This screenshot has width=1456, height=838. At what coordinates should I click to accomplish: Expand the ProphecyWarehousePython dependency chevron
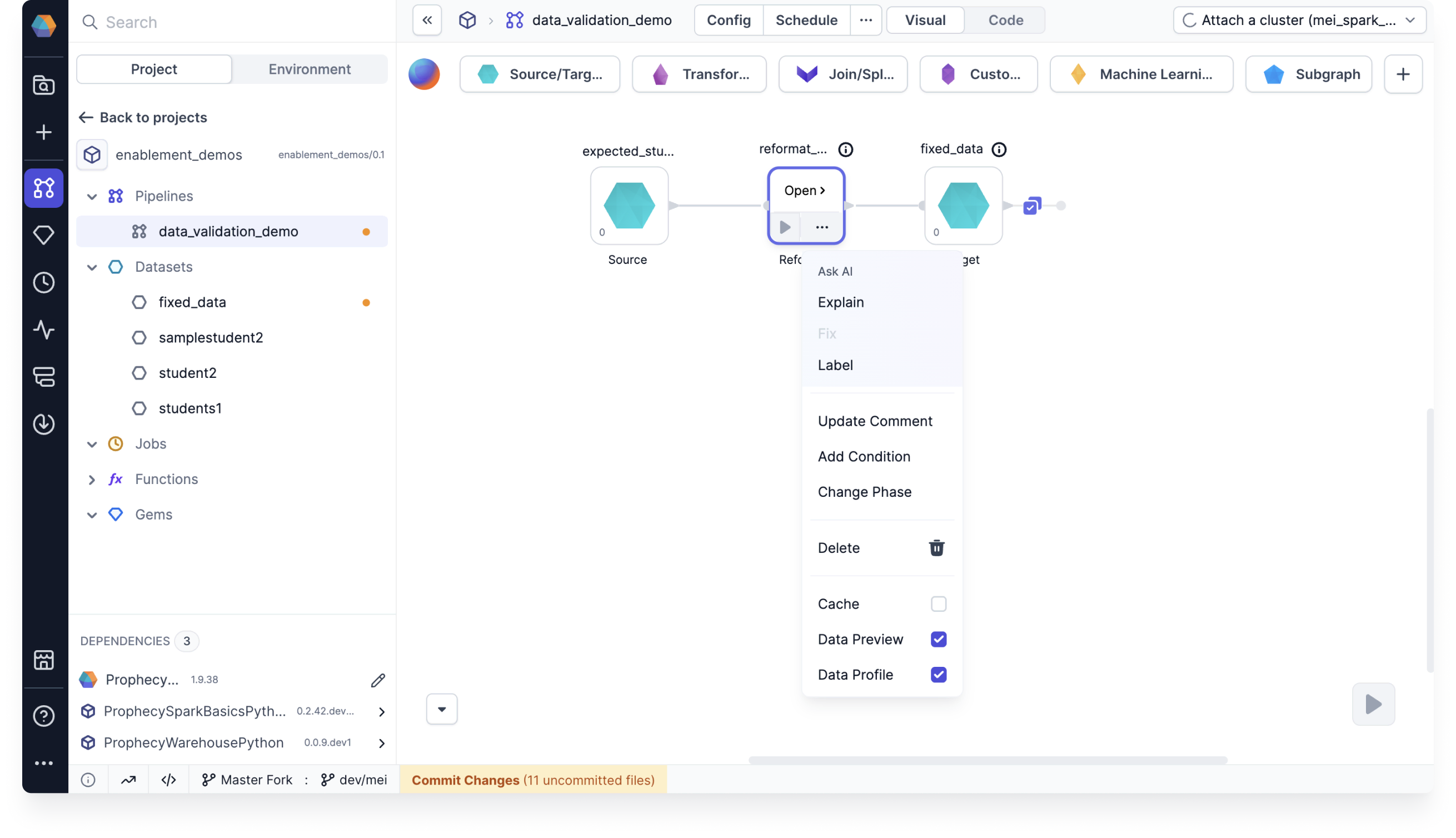pyautogui.click(x=382, y=743)
